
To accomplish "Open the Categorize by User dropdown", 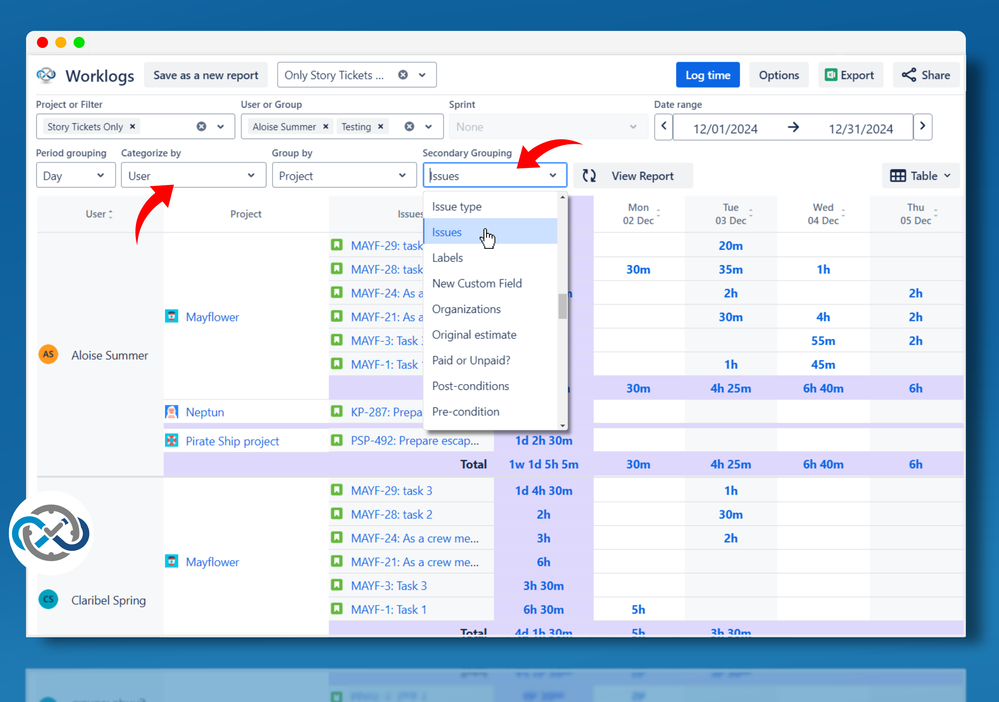I will tap(194, 175).
